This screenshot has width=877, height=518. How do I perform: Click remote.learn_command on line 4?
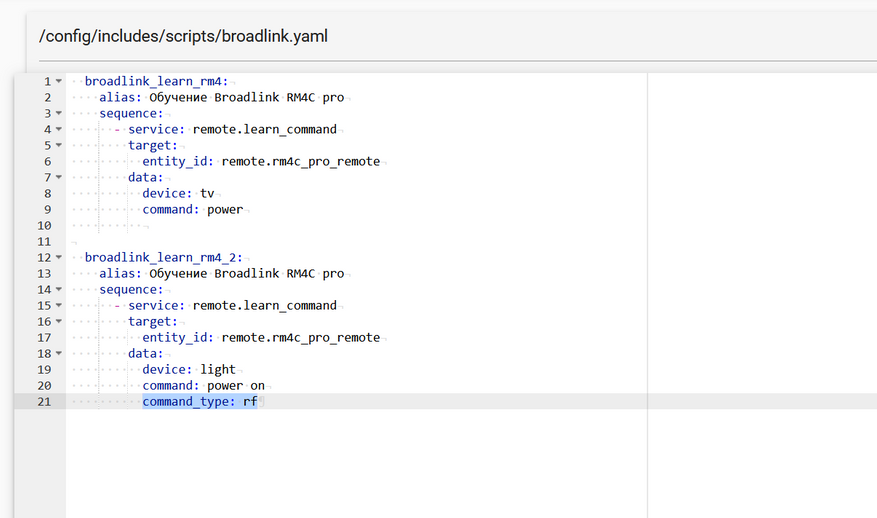pos(265,130)
